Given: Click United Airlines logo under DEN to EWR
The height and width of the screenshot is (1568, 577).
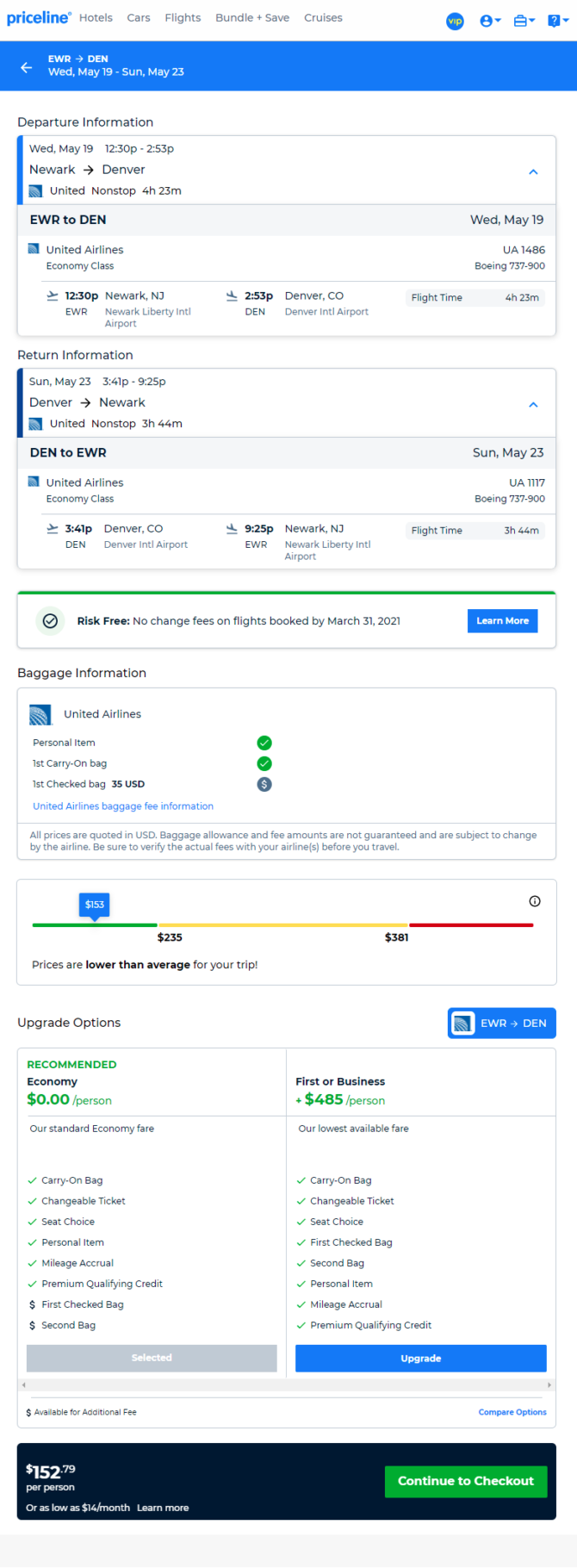Looking at the screenshot, I should [34, 482].
